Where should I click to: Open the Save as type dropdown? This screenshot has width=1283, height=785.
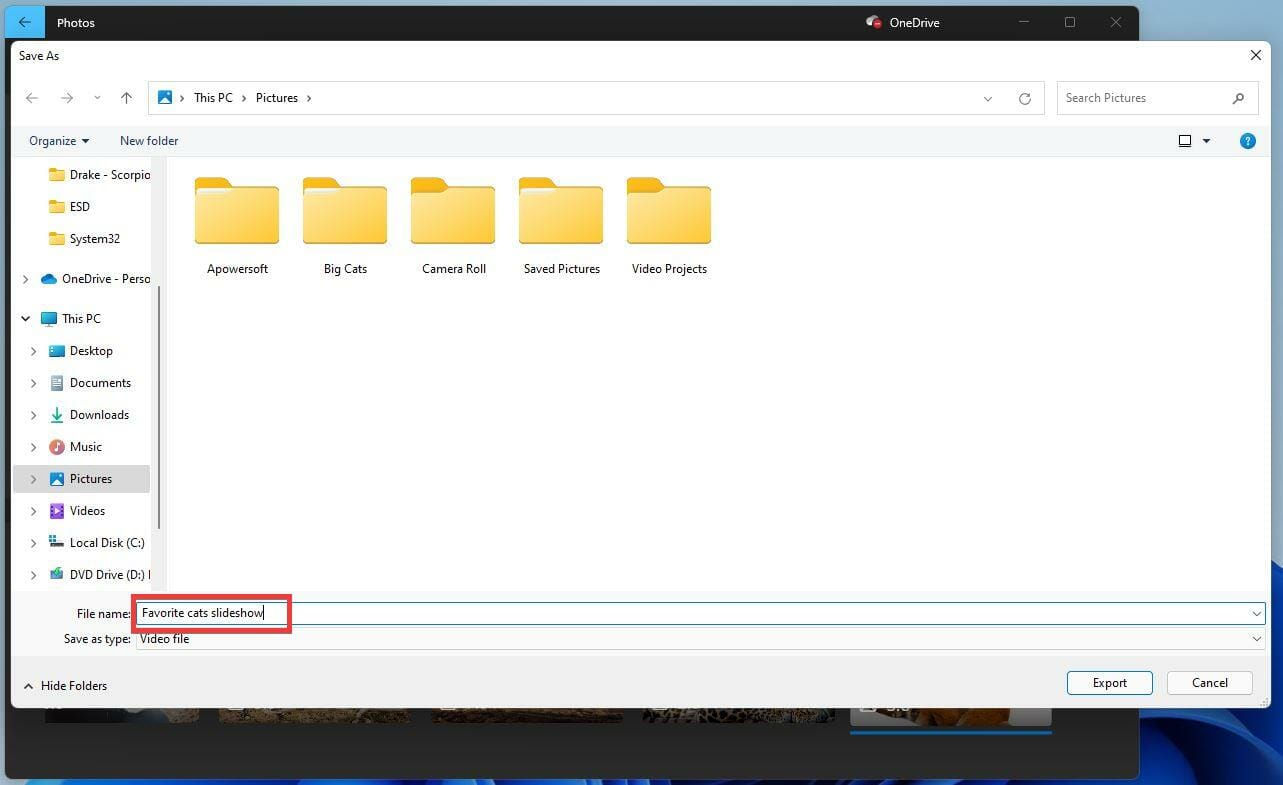pyautogui.click(x=1256, y=638)
